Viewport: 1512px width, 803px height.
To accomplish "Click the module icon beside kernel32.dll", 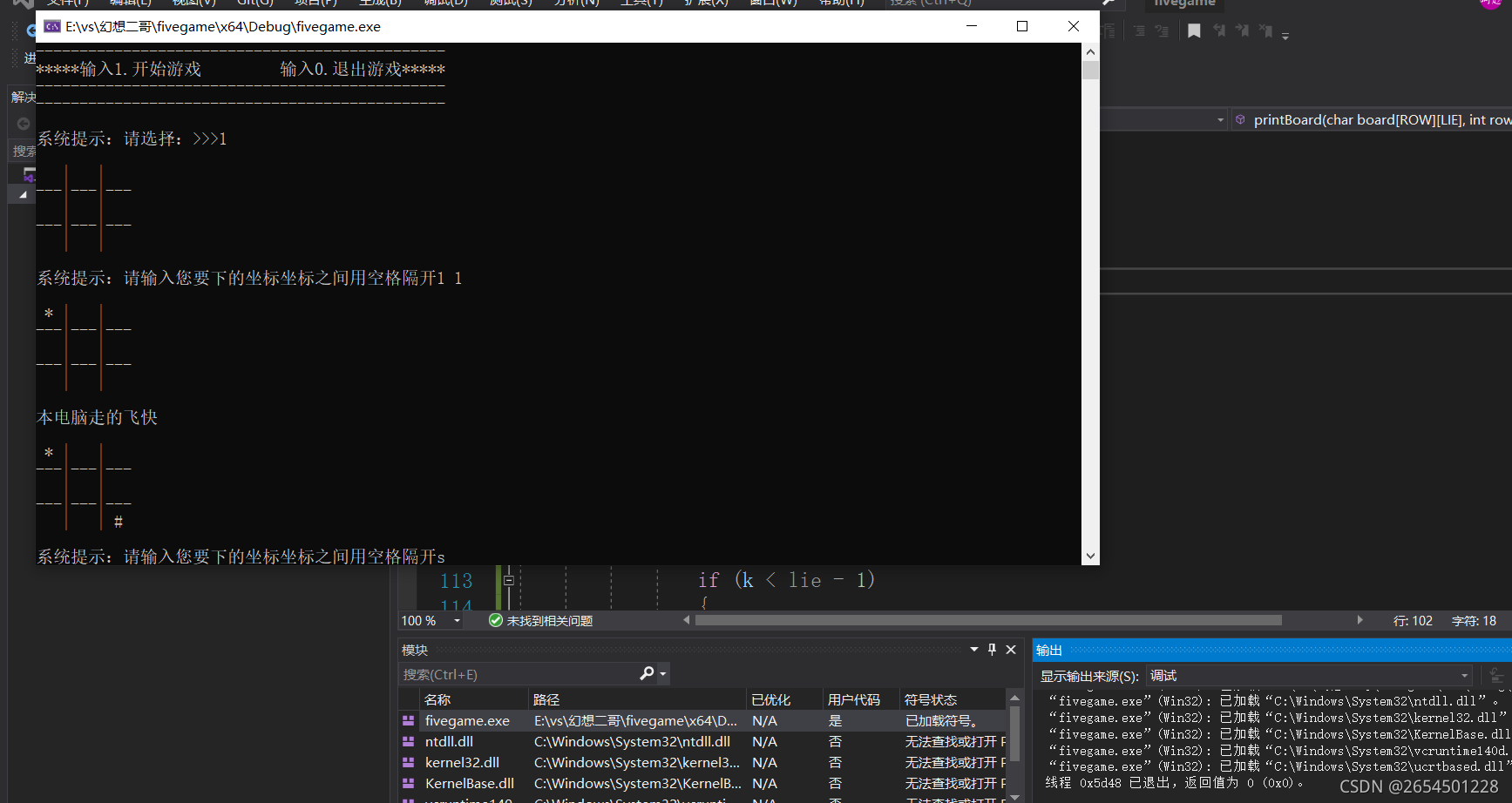I will [408, 762].
